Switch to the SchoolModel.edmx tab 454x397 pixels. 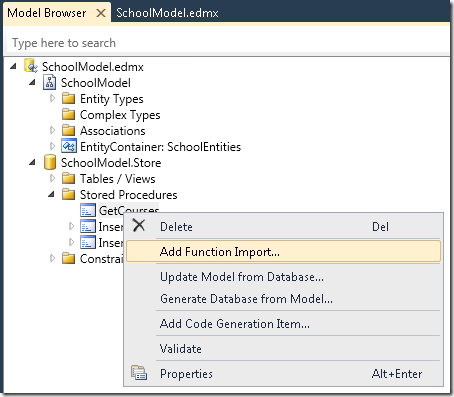pyautogui.click(x=167, y=13)
